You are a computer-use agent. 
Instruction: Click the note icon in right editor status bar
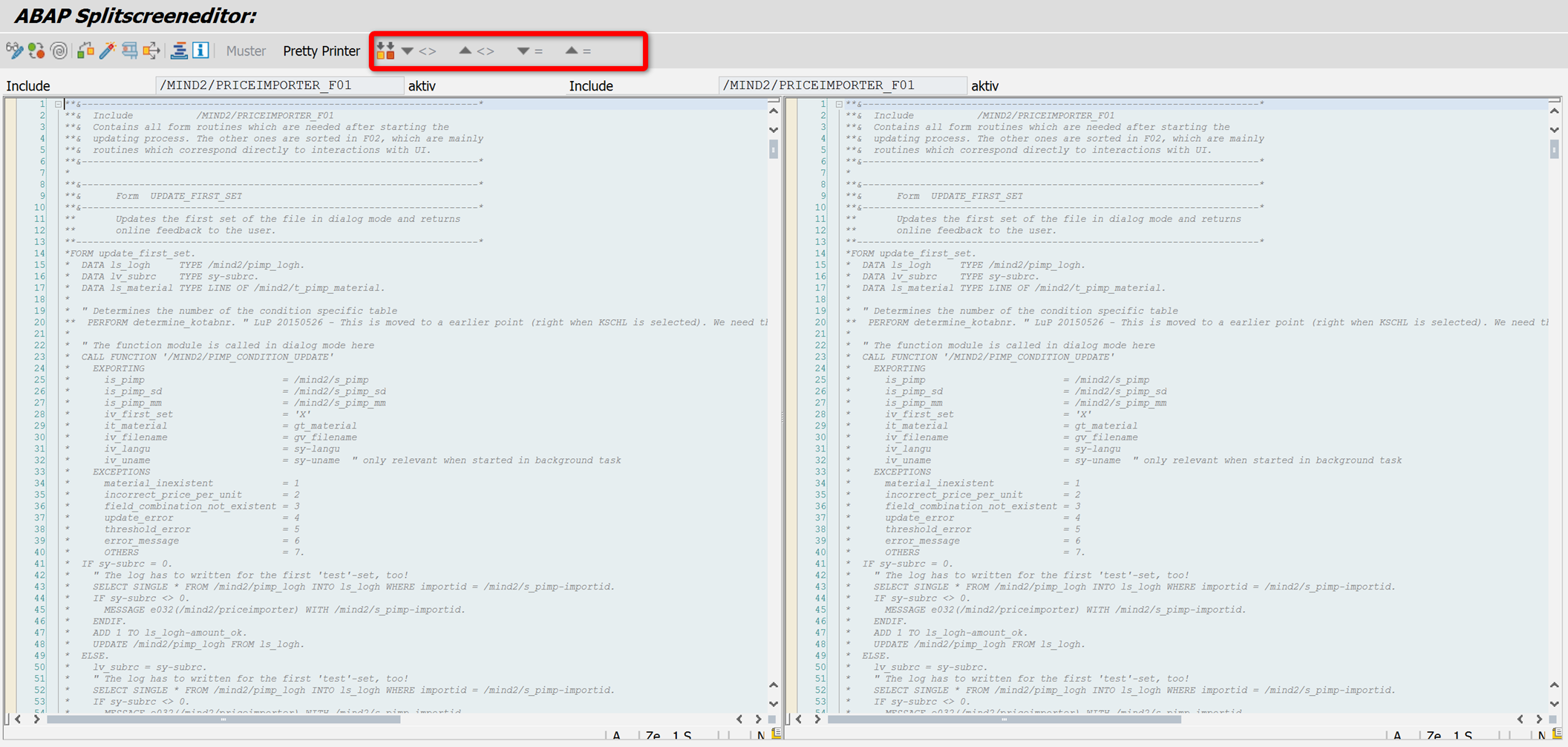pyautogui.click(x=1558, y=734)
